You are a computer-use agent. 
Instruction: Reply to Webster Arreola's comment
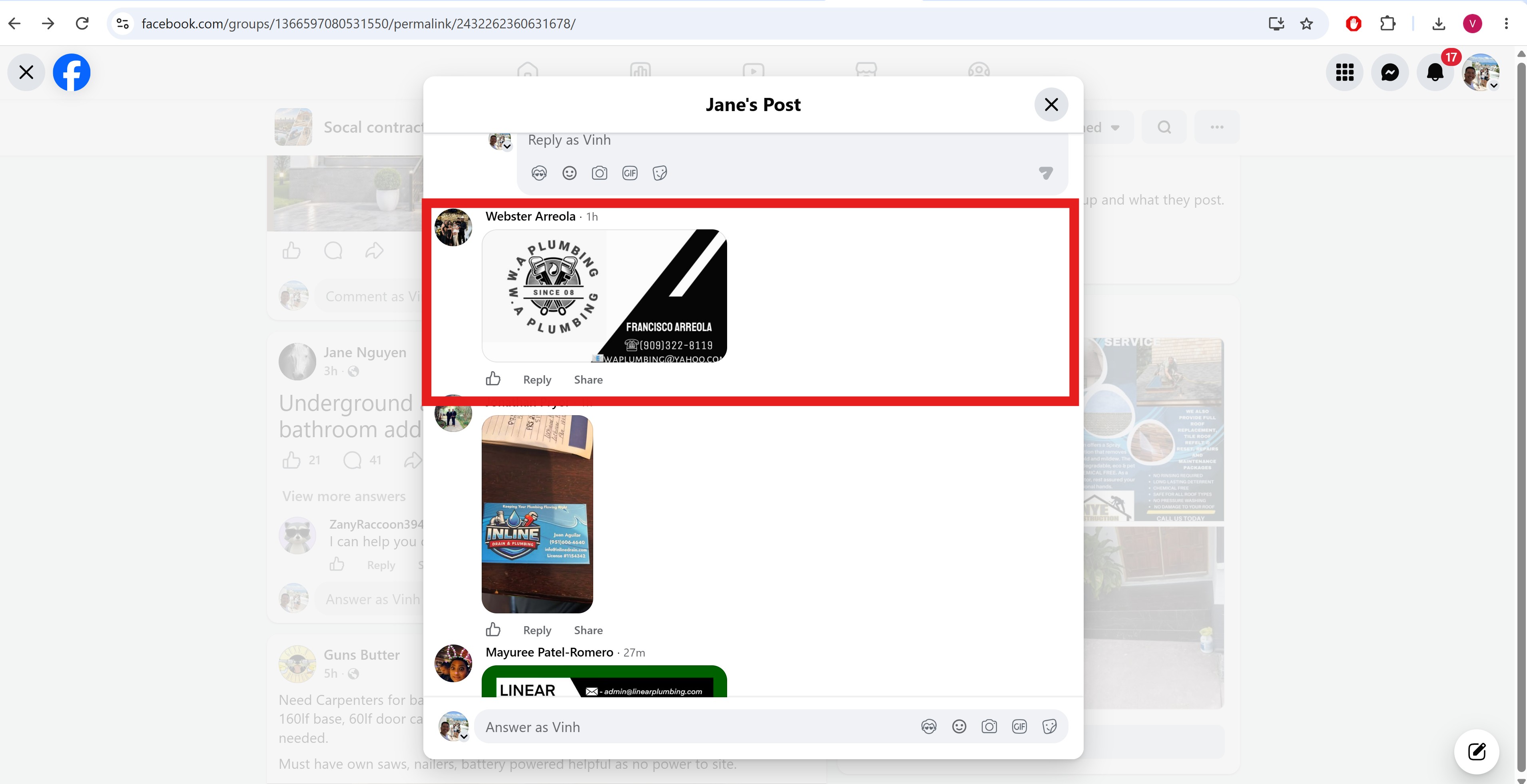(537, 380)
